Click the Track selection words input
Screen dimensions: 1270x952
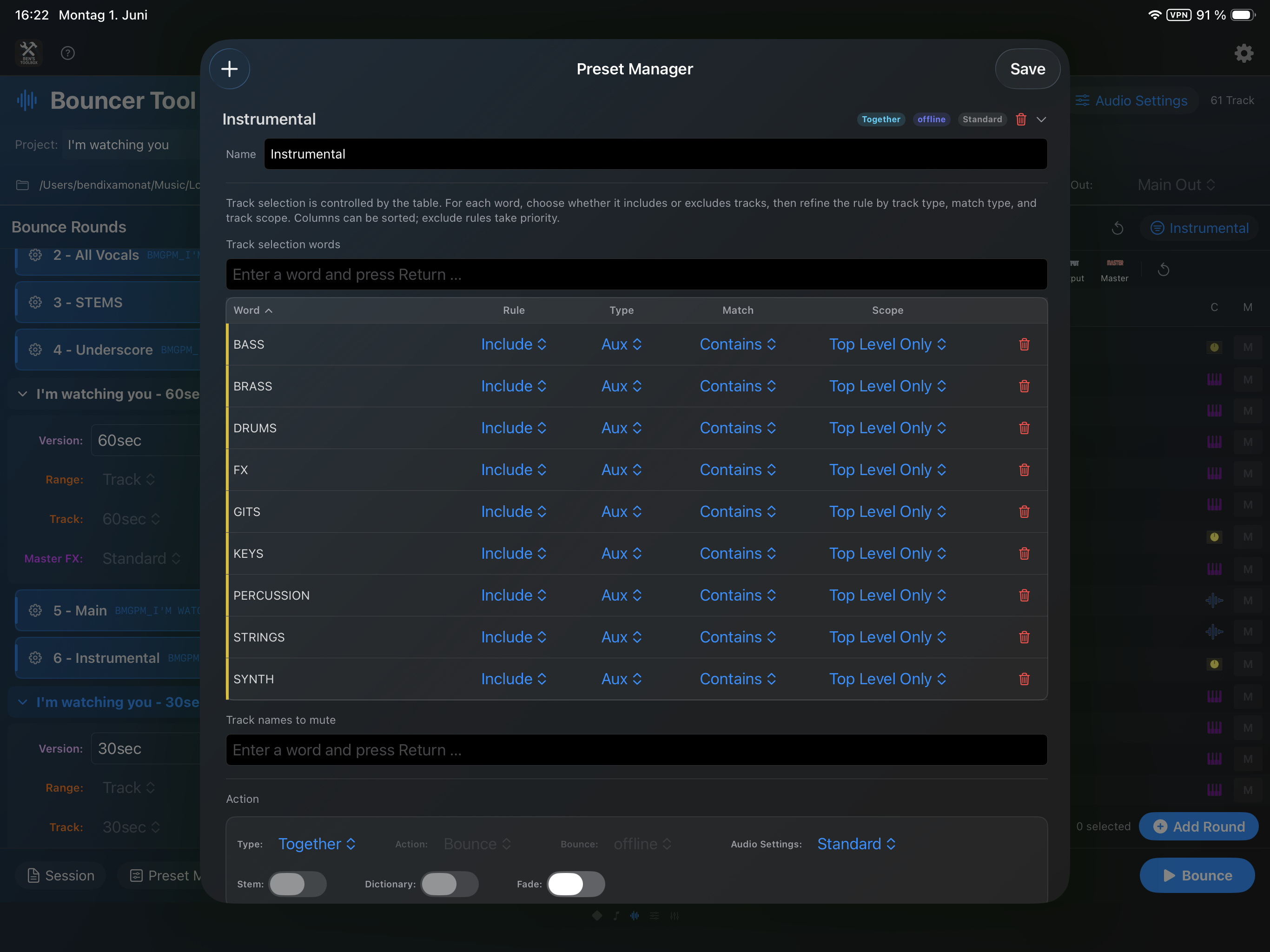click(x=637, y=274)
